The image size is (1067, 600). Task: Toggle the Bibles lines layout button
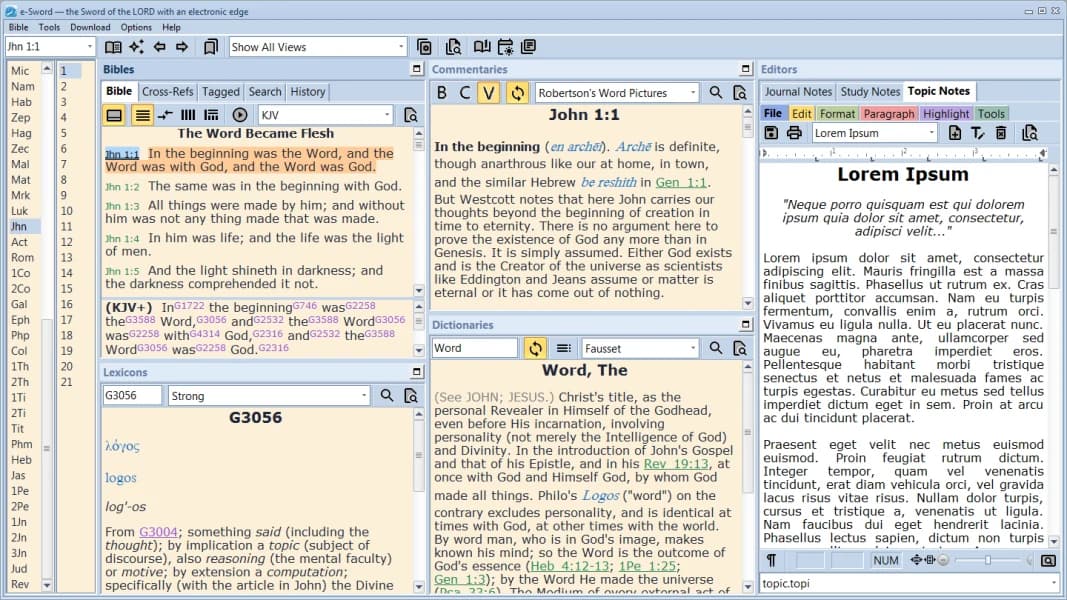(x=142, y=115)
